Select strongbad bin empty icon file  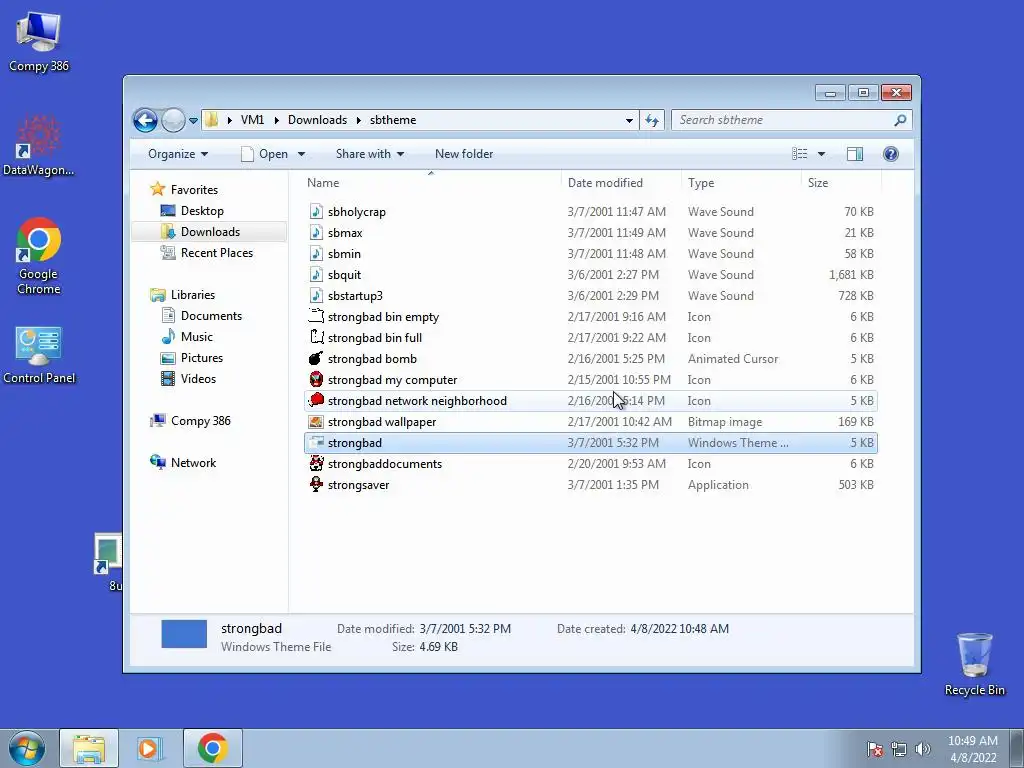pyautogui.click(x=316, y=317)
